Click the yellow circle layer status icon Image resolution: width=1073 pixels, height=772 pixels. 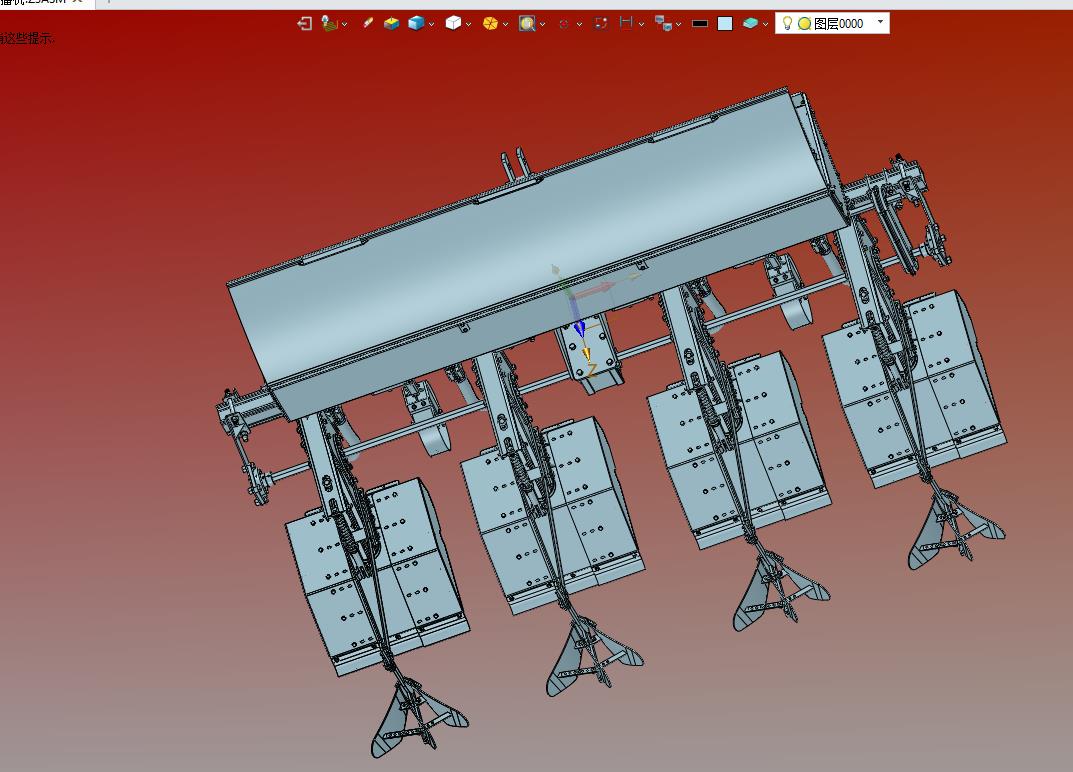805,24
